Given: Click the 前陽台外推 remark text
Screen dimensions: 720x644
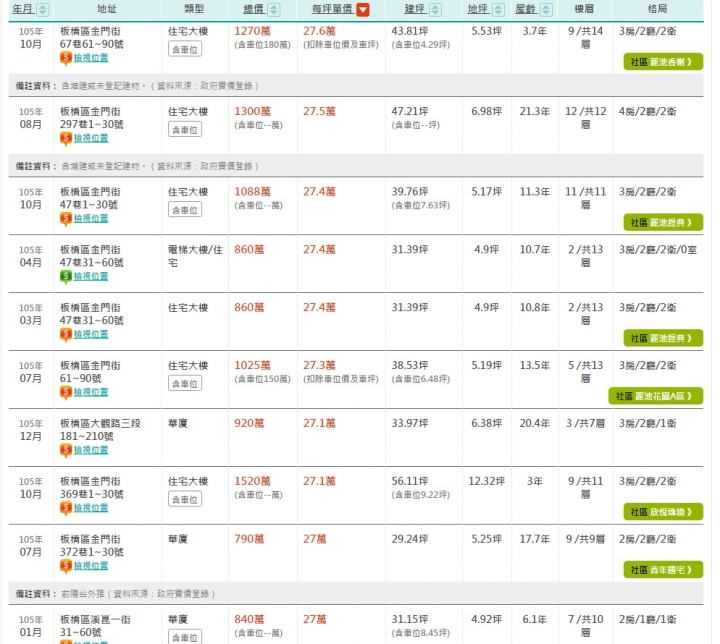Looking at the screenshot, I should pyautogui.click(x=83, y=594).
